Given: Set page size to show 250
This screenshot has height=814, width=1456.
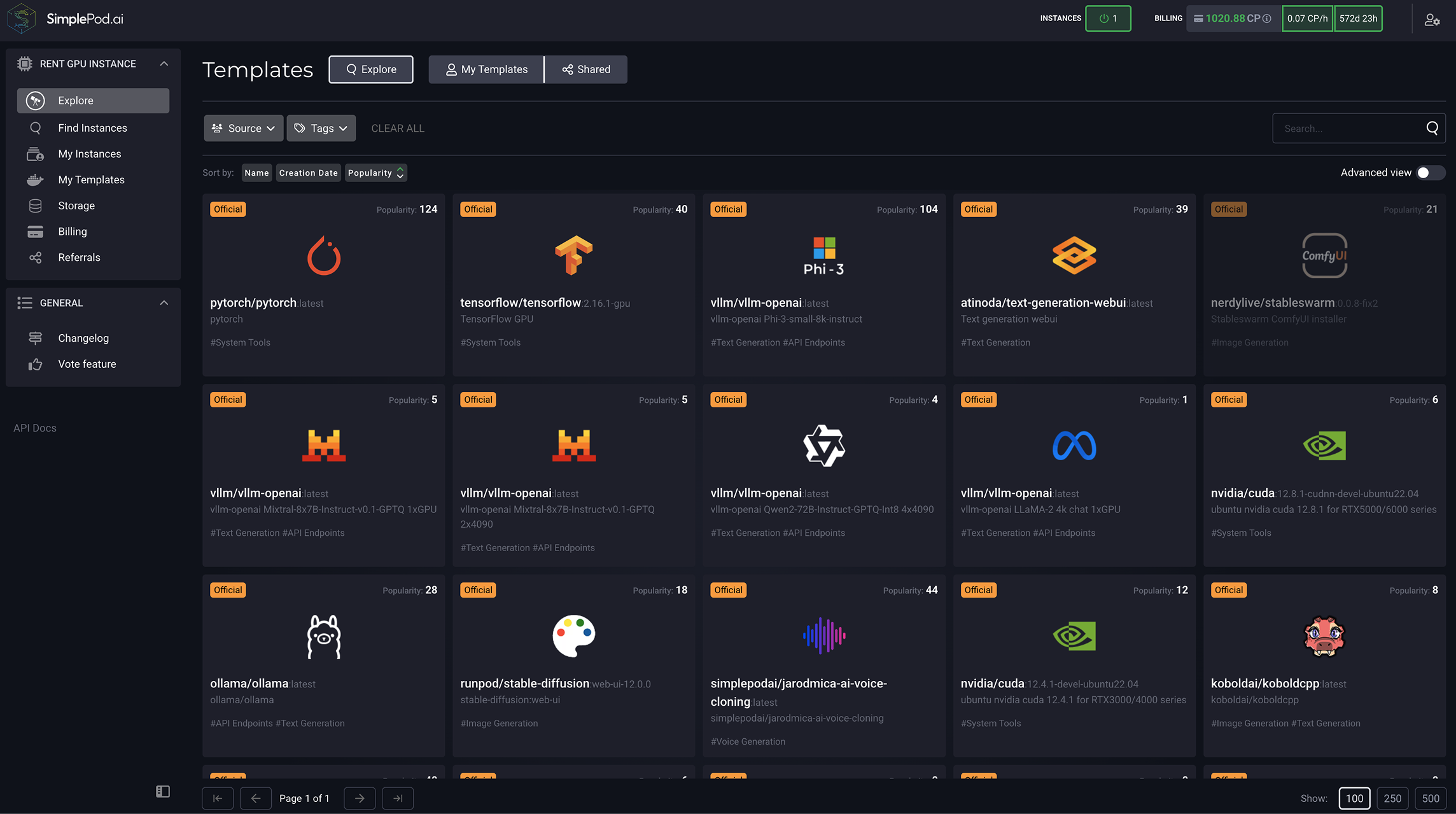Looking at the screenshot, I should tap(1392, 798).
